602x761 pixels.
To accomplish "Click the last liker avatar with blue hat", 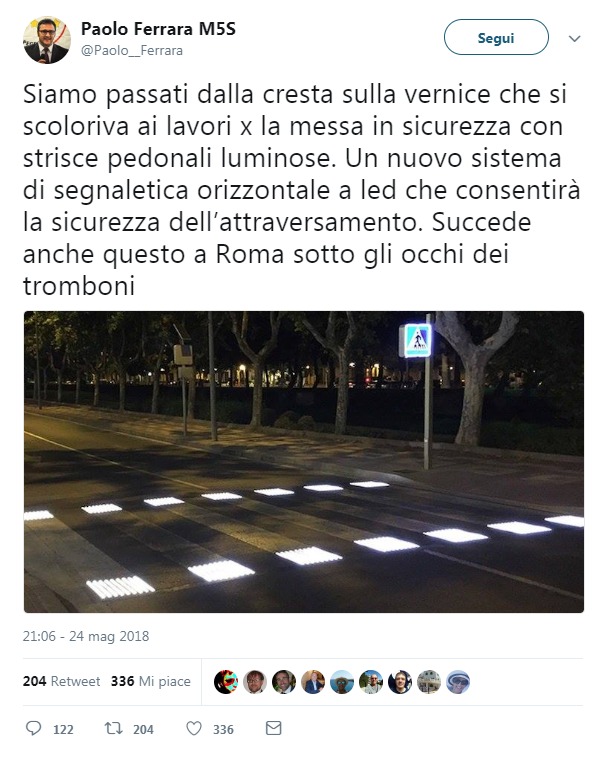I will pos(458,681).
